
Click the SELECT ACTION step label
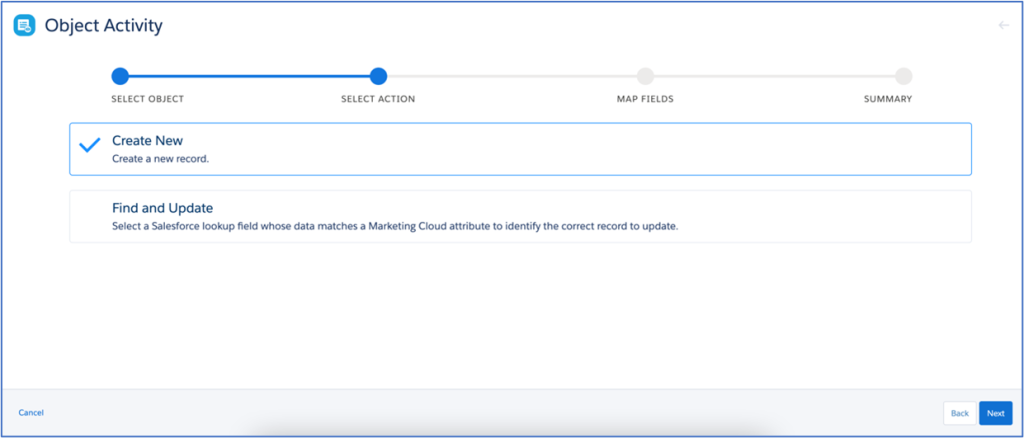[378, 99]
